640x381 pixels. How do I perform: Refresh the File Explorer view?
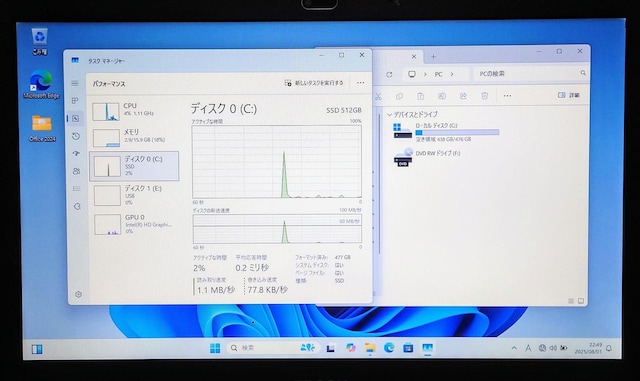389,74
